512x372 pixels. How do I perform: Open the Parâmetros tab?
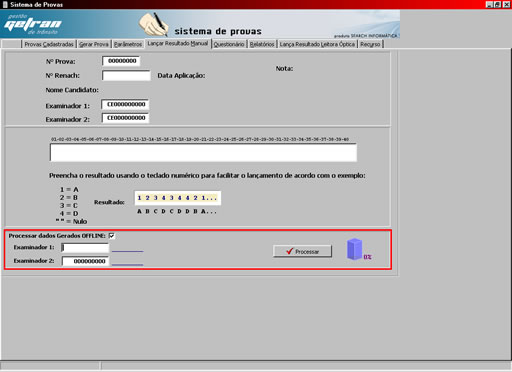[128, 44]
